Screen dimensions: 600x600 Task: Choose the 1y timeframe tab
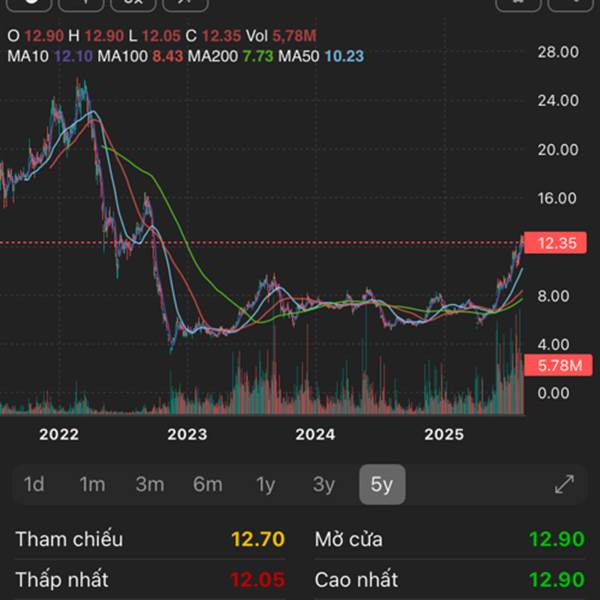266,485
